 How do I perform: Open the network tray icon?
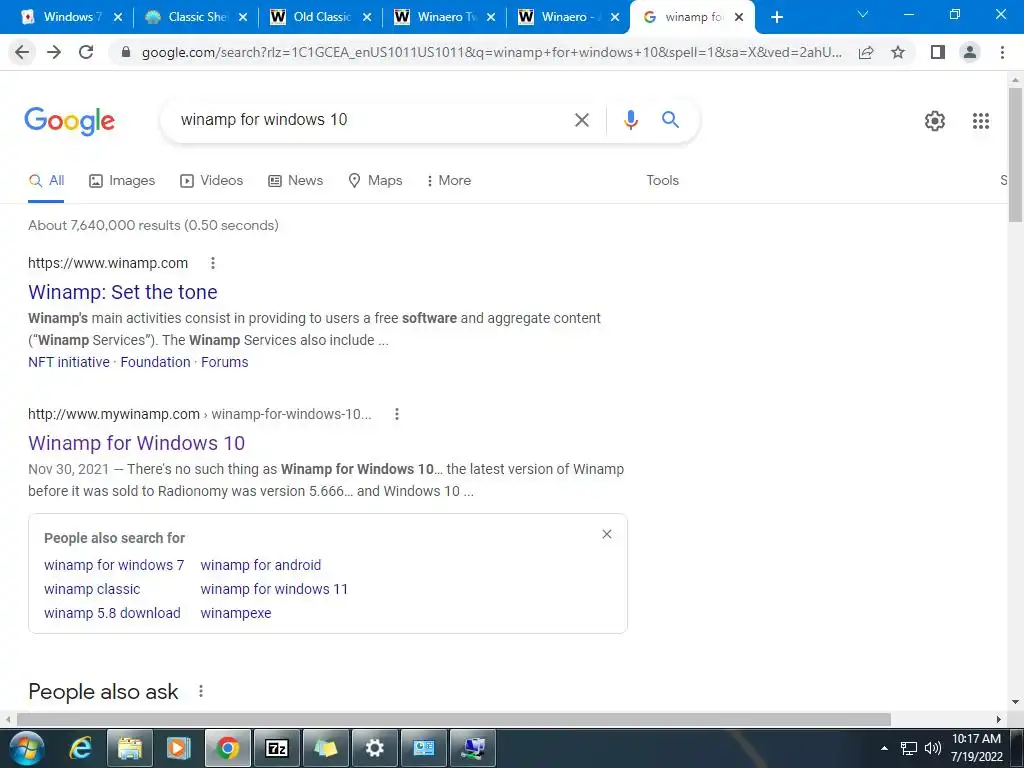pyautogui.click(x=908, y=748)
